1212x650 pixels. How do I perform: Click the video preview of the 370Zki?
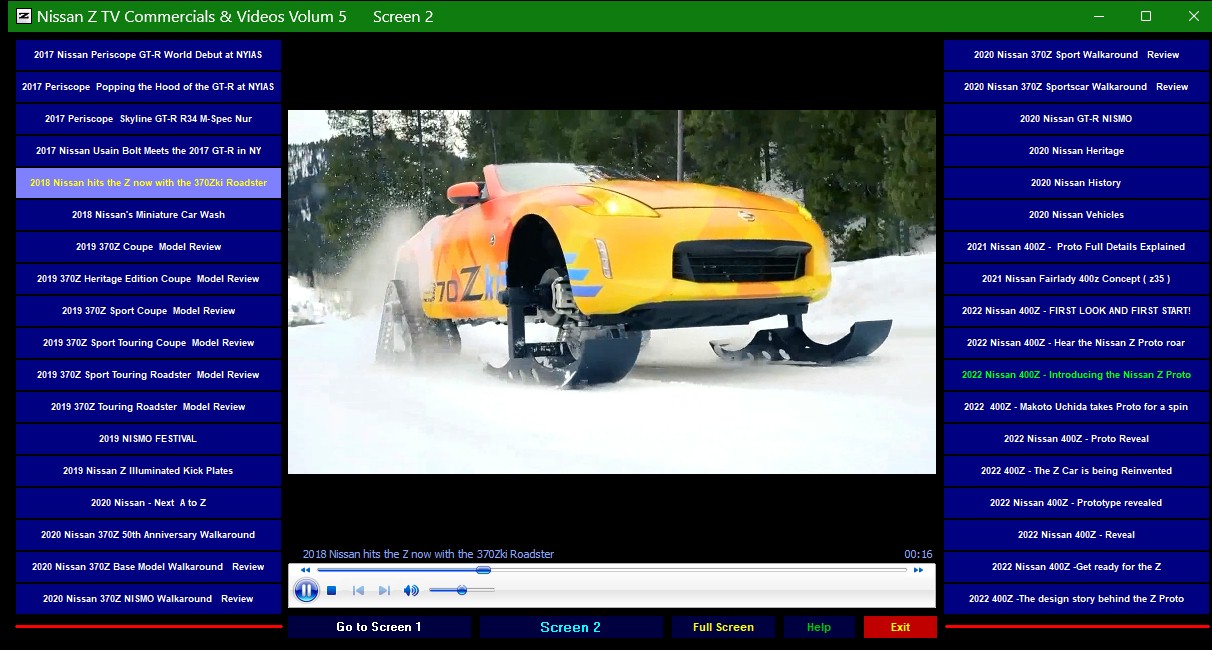[612, 292]
